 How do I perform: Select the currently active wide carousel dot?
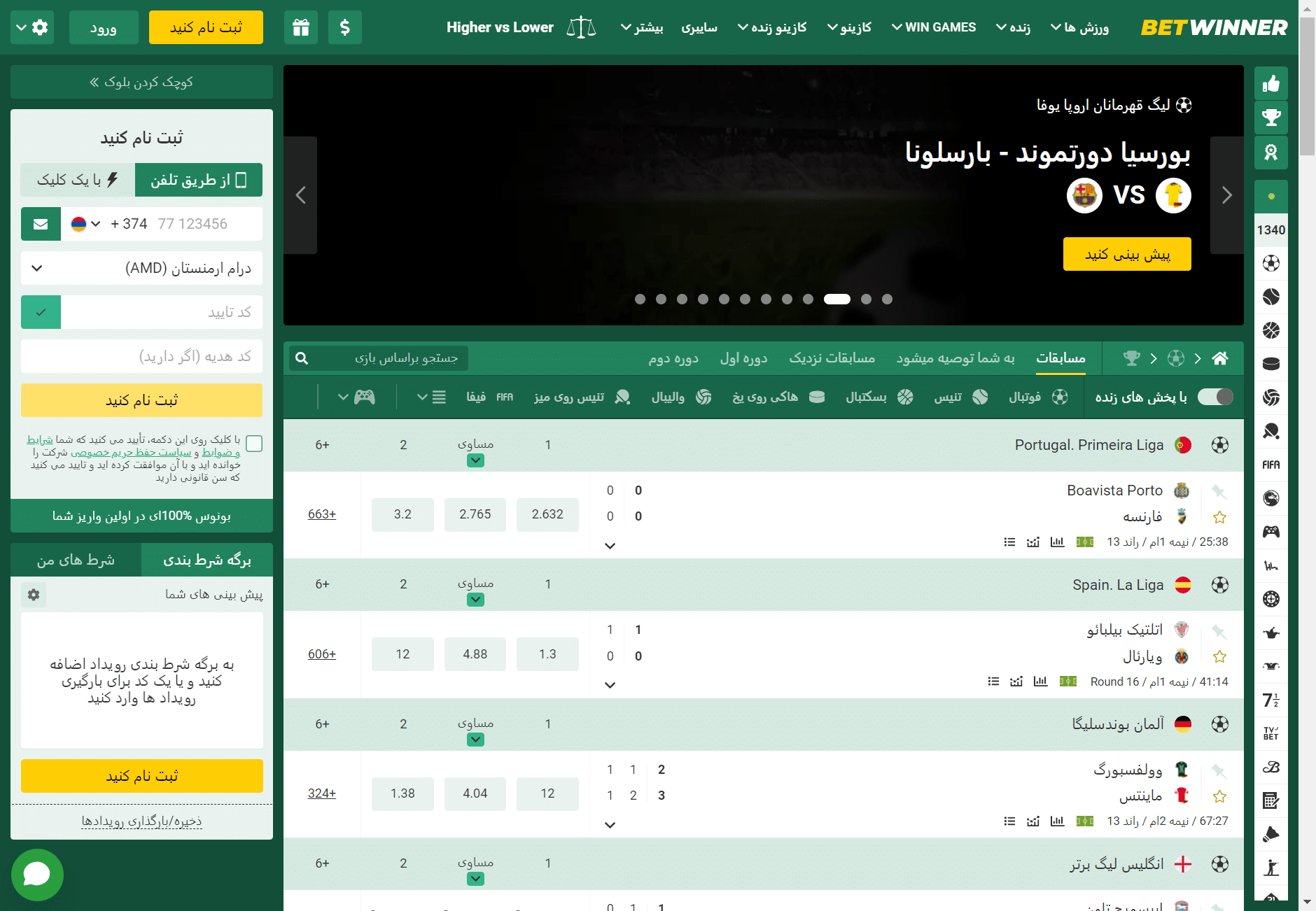click(837, 299)
